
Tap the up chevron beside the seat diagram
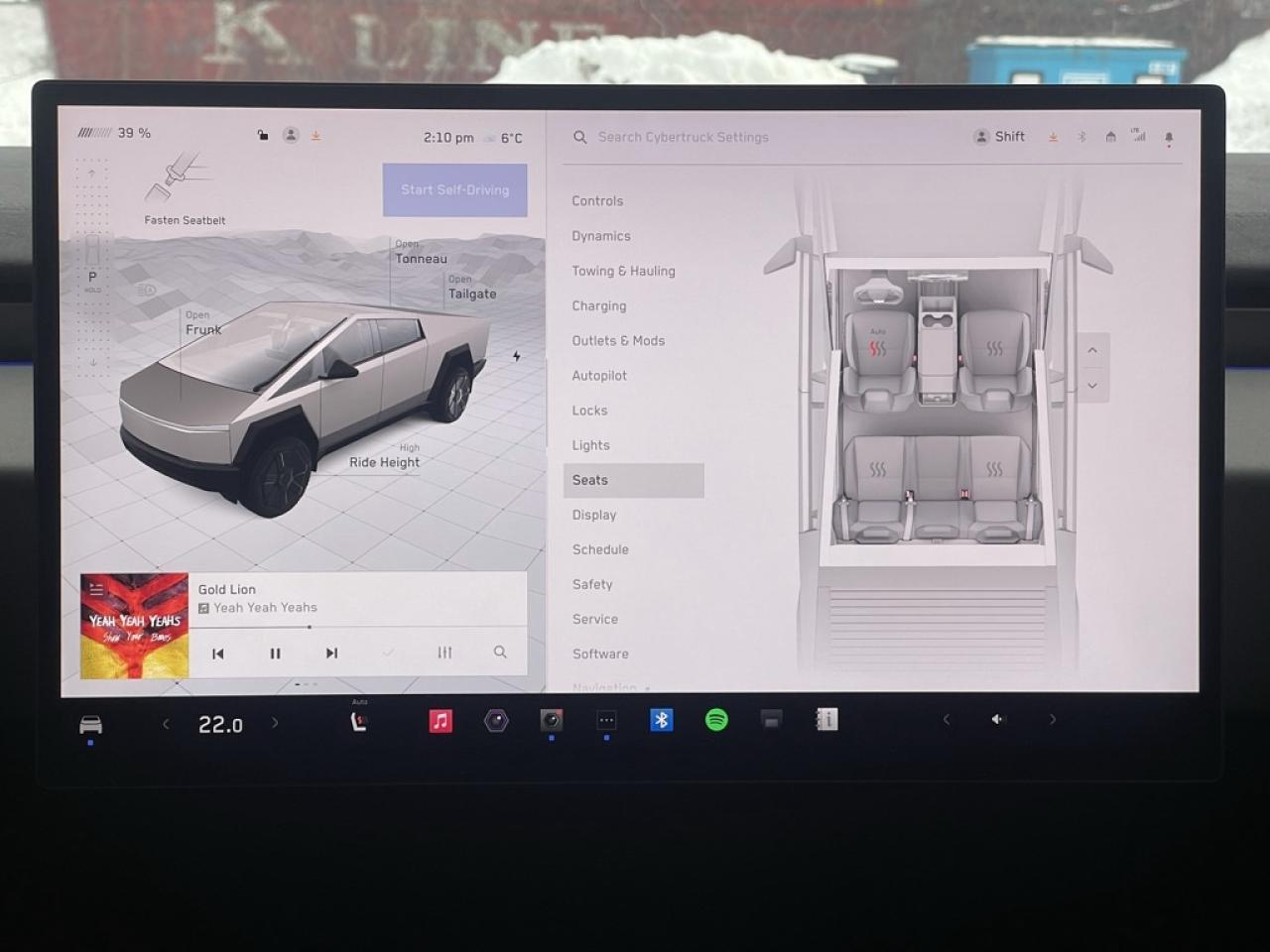pos(1091,350)
